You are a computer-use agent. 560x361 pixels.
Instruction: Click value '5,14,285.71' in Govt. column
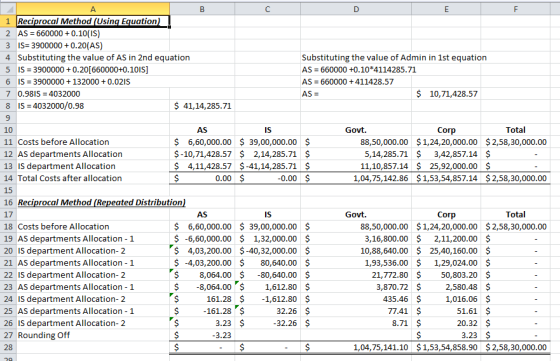tap(386, 154)
